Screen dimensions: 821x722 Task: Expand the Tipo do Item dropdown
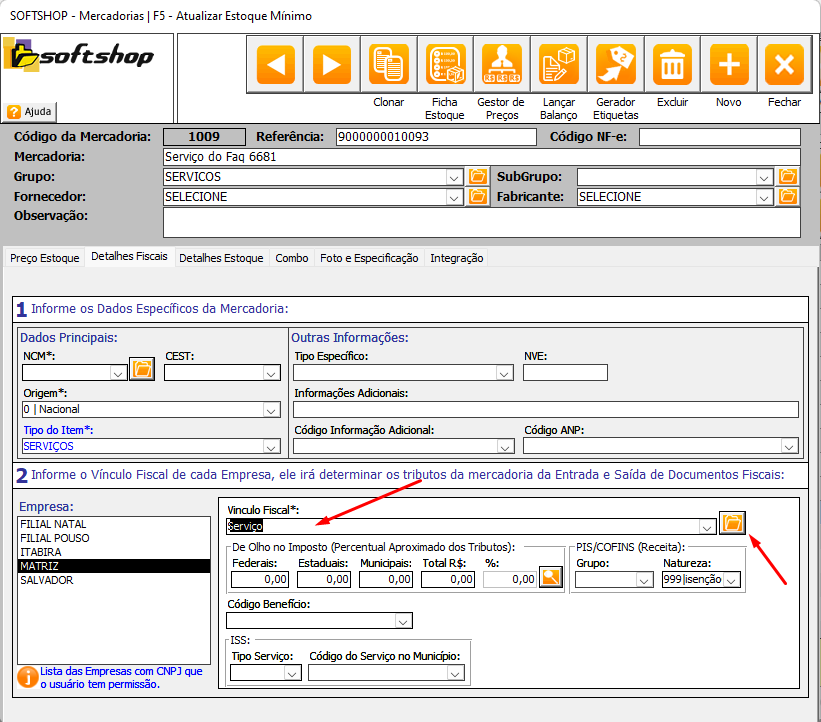(271, 446)
